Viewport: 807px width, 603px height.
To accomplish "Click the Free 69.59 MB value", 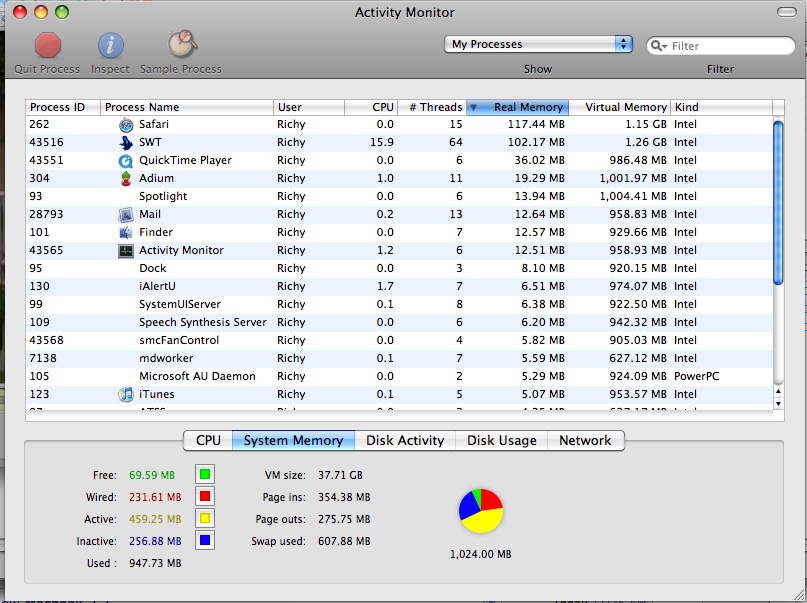I will tap(152, 475).
